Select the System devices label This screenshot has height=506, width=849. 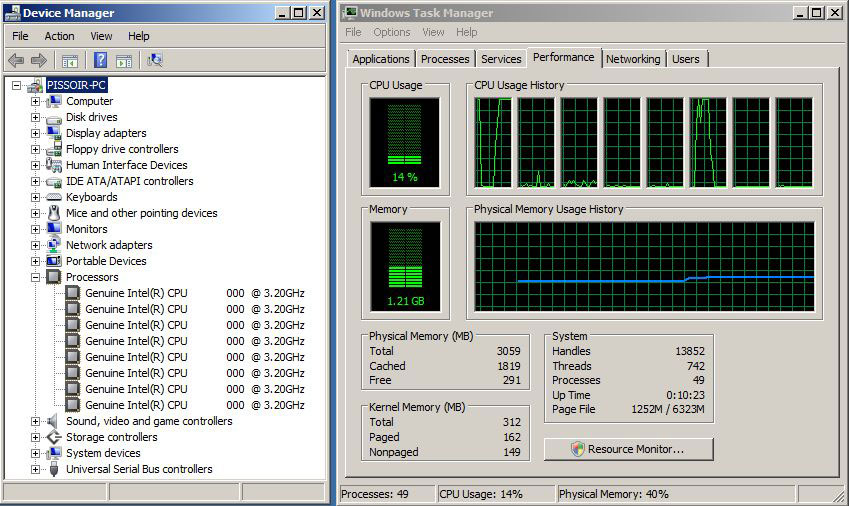103,453
